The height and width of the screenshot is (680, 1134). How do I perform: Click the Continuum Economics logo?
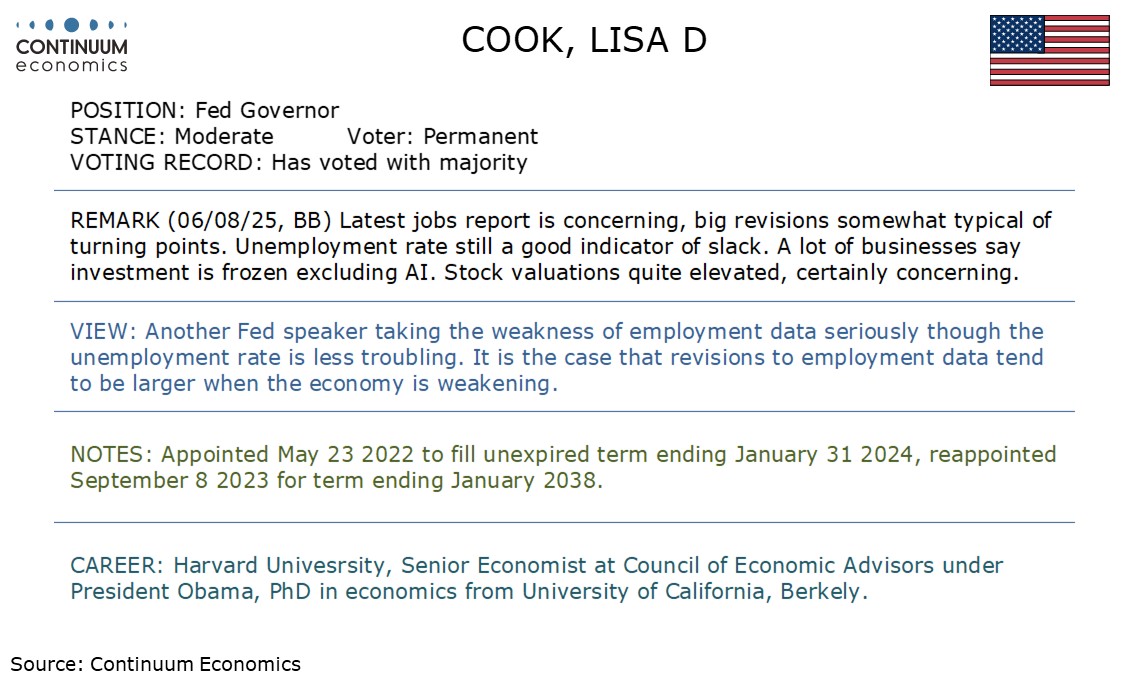click(x=72, y=46)
